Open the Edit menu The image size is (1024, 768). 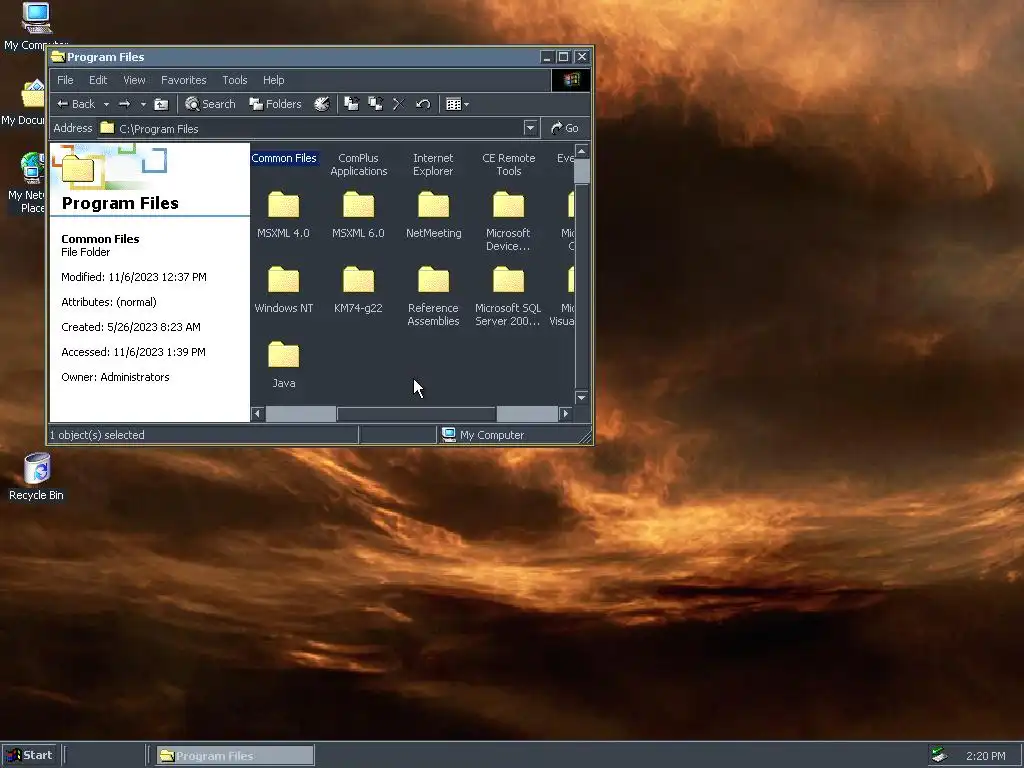98,80
